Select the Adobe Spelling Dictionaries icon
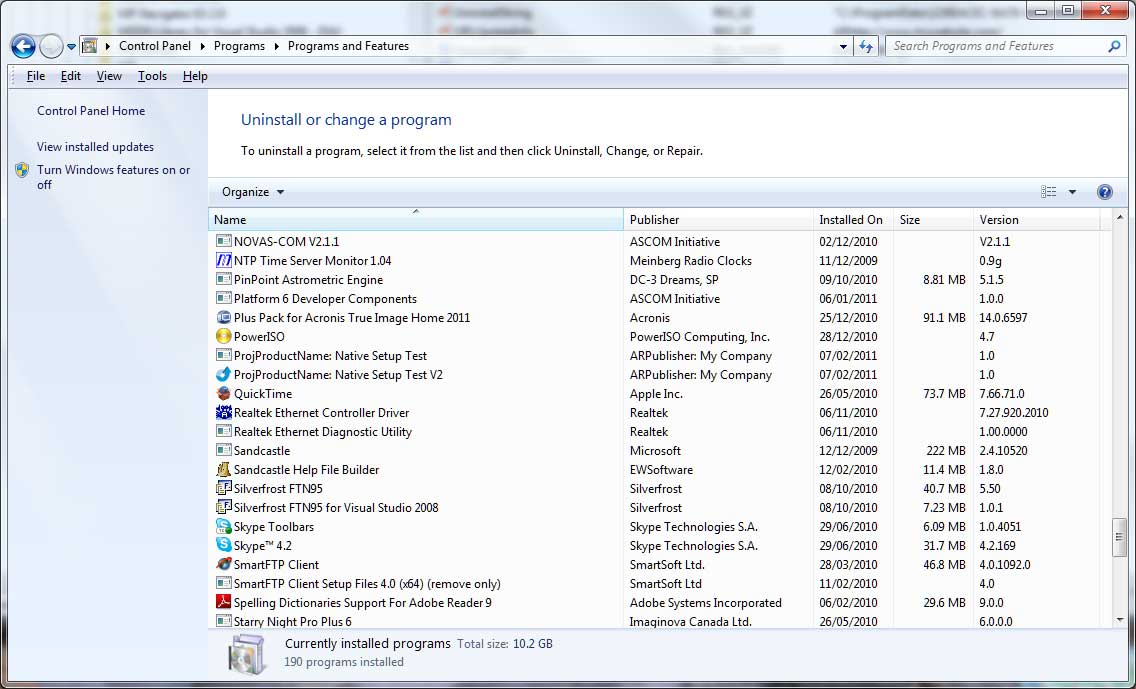 click(224, 603)
